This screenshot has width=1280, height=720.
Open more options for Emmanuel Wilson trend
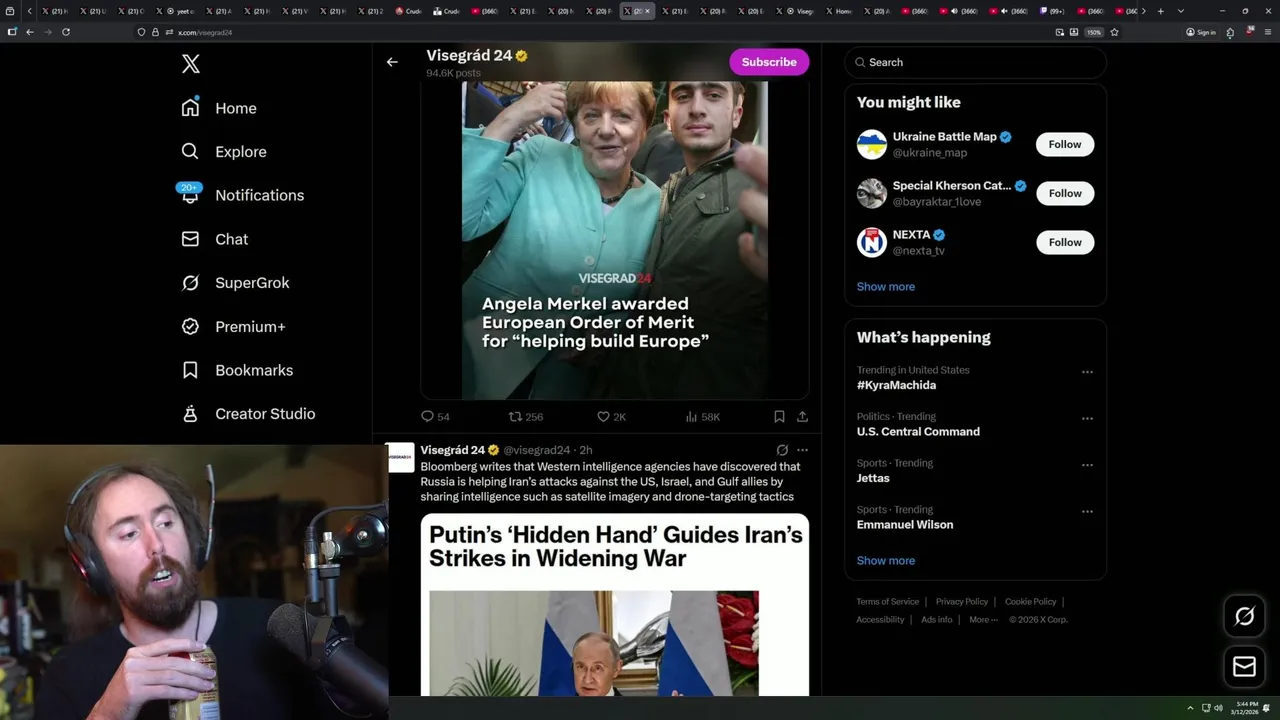[x=1087, y=511]
